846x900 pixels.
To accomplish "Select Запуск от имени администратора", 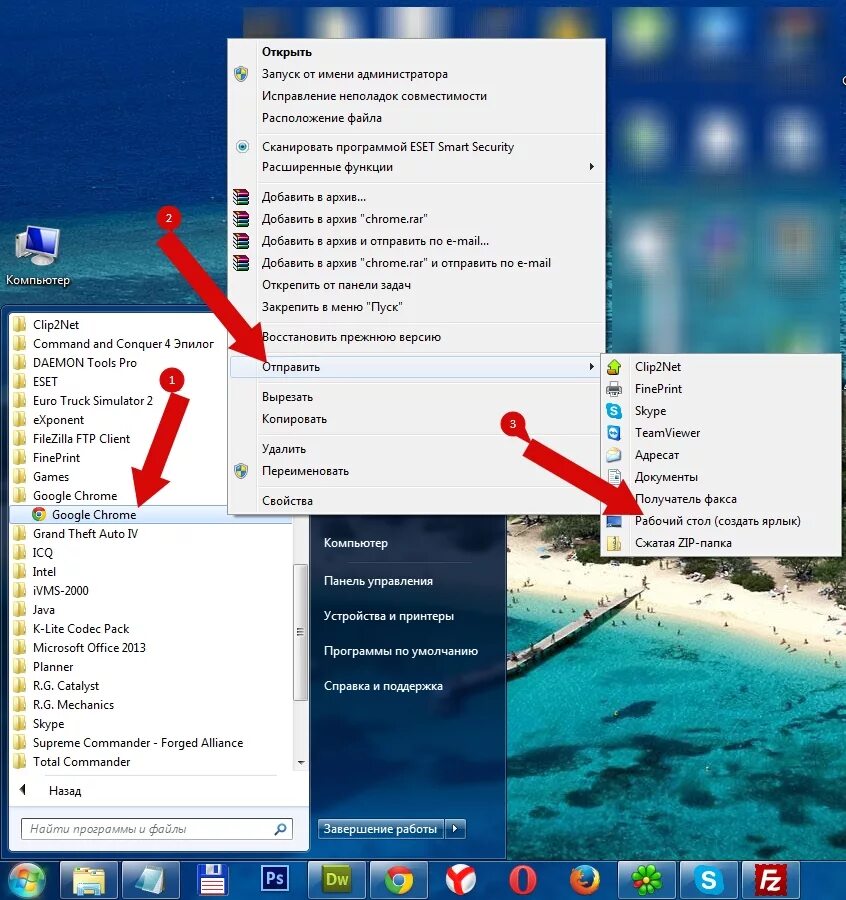I will [355, 74].
